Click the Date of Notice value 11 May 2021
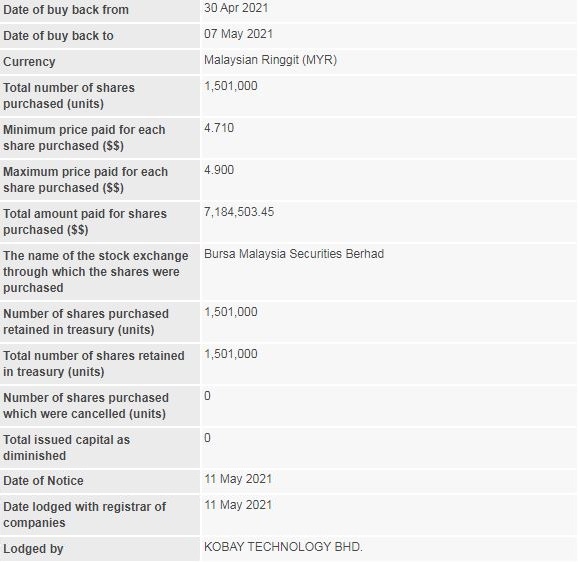Image resolution: width=578 pixels, height=562 pixels. coord(238,479)
